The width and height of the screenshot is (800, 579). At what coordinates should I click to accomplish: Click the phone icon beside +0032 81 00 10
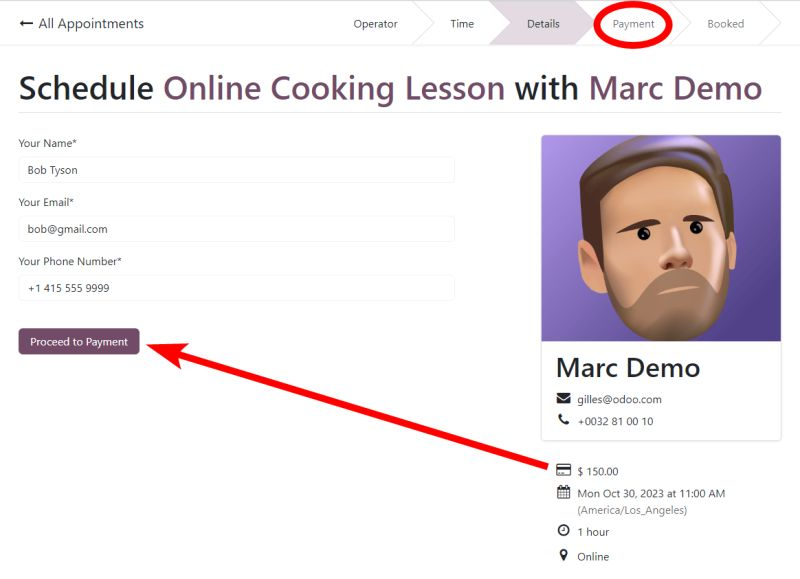tap(563, 420)
